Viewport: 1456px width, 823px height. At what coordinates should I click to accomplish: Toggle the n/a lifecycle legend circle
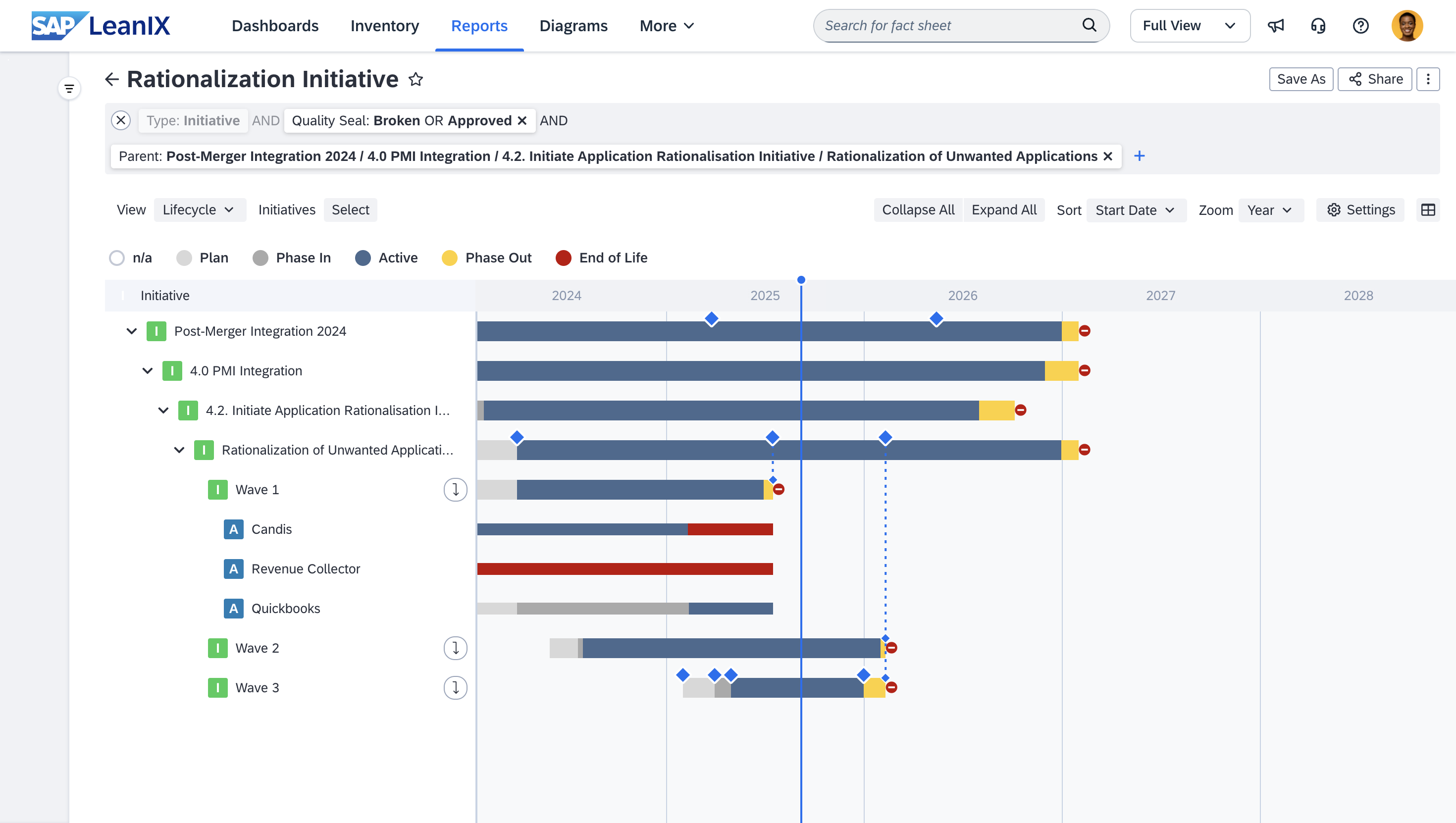(x=117, y=258)
